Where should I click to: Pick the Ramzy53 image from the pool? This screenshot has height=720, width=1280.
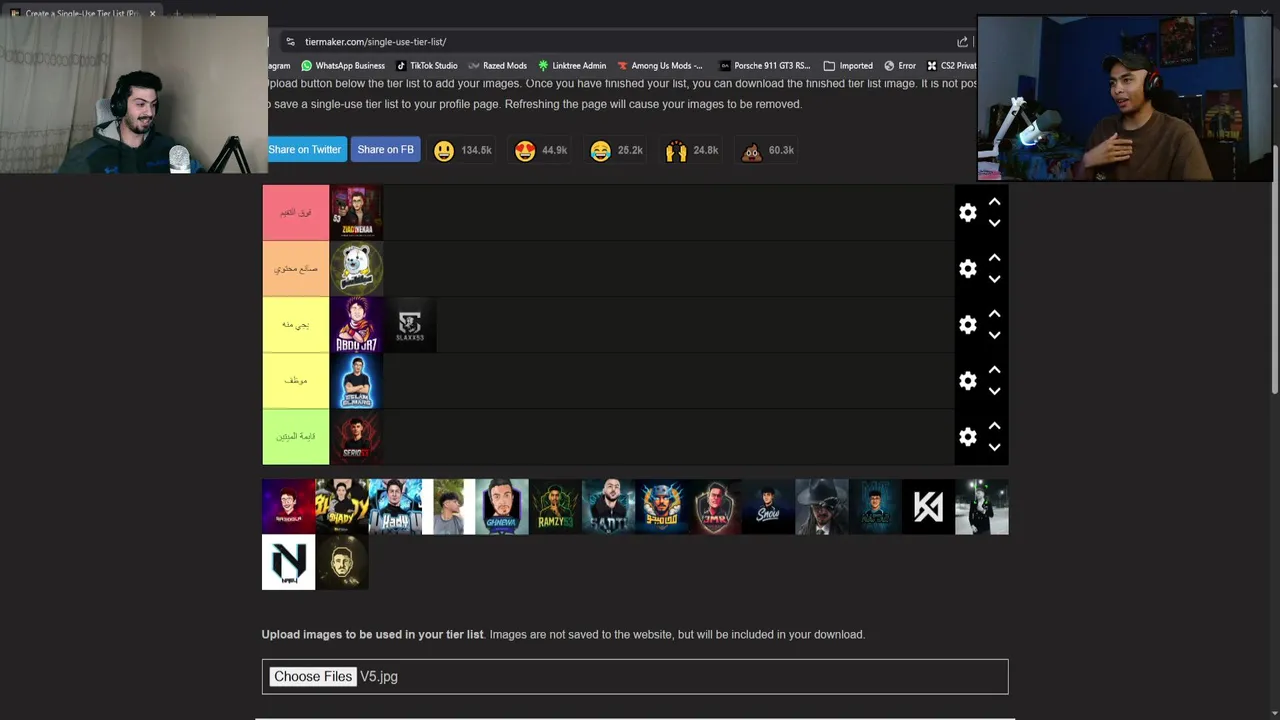click(555, 507)
